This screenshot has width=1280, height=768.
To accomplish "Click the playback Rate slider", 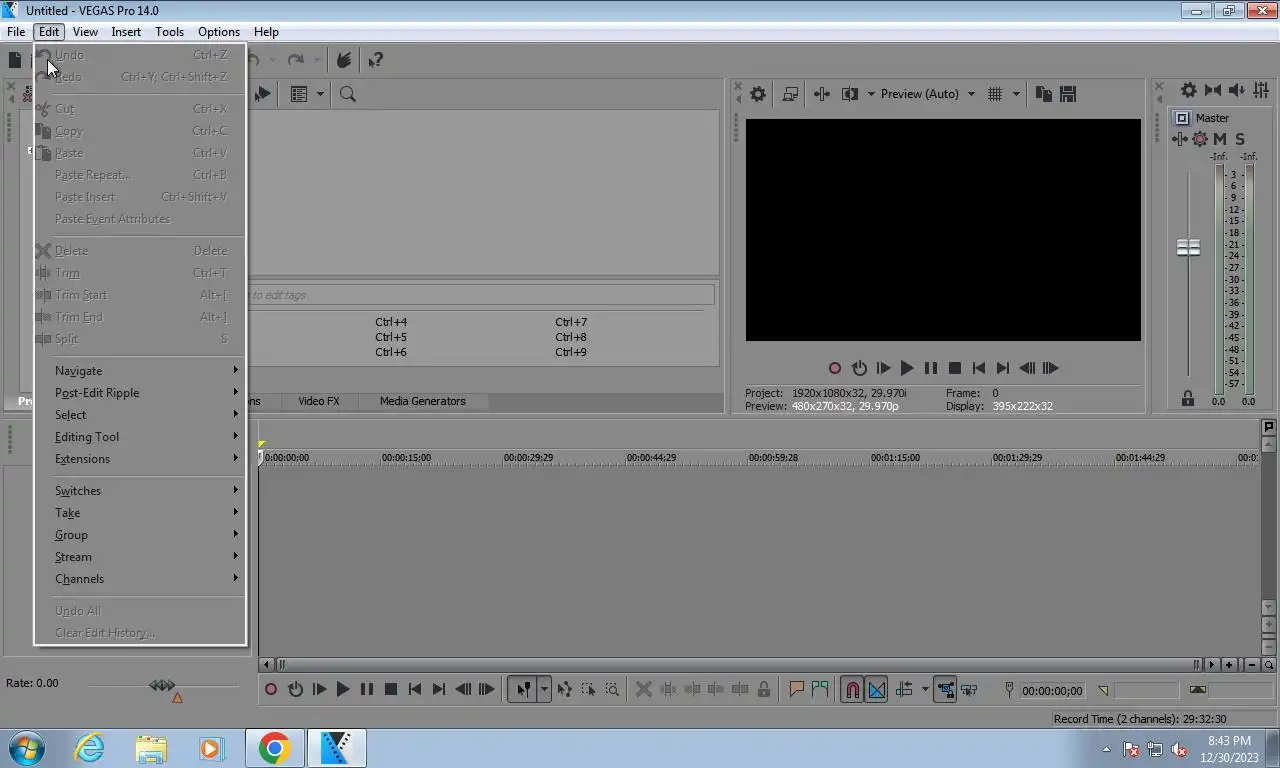I will pos(162,685).
